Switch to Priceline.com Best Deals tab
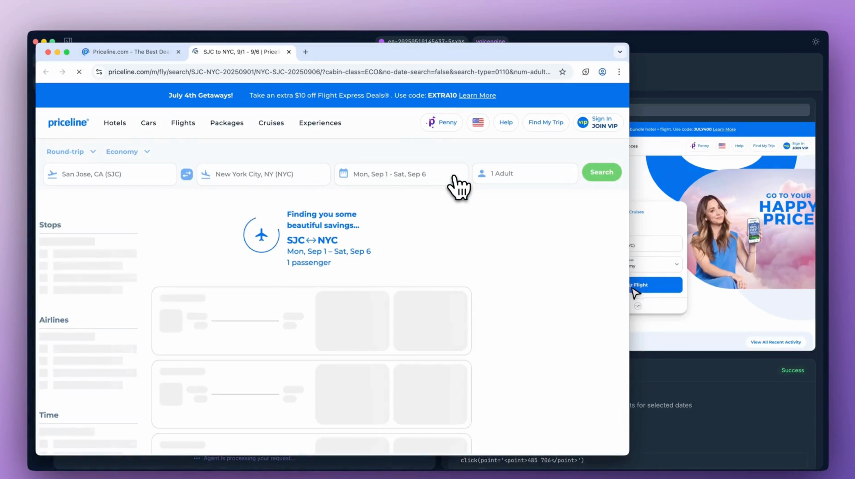855x479 pixels. 130,52
